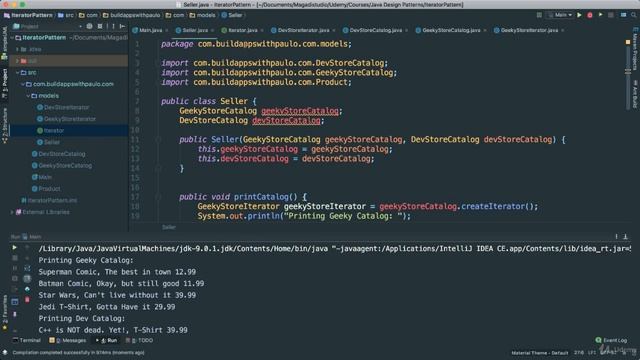Open Ant Build side tool window
Screen dimensions: 640x360
pos(635,94)
